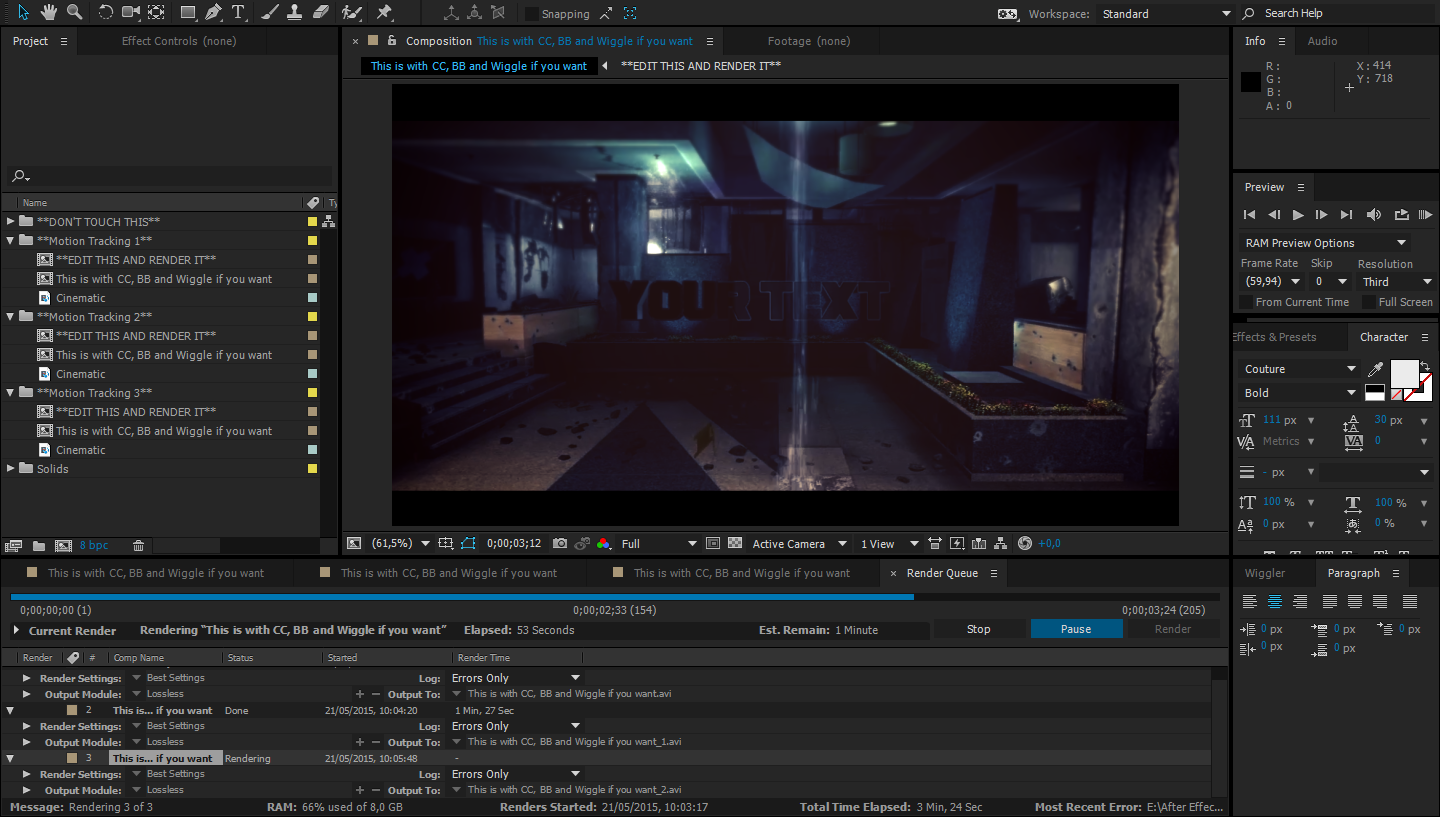
Task: Open the preview Resolution dropdown showing Third
Action: (1396, 282)
